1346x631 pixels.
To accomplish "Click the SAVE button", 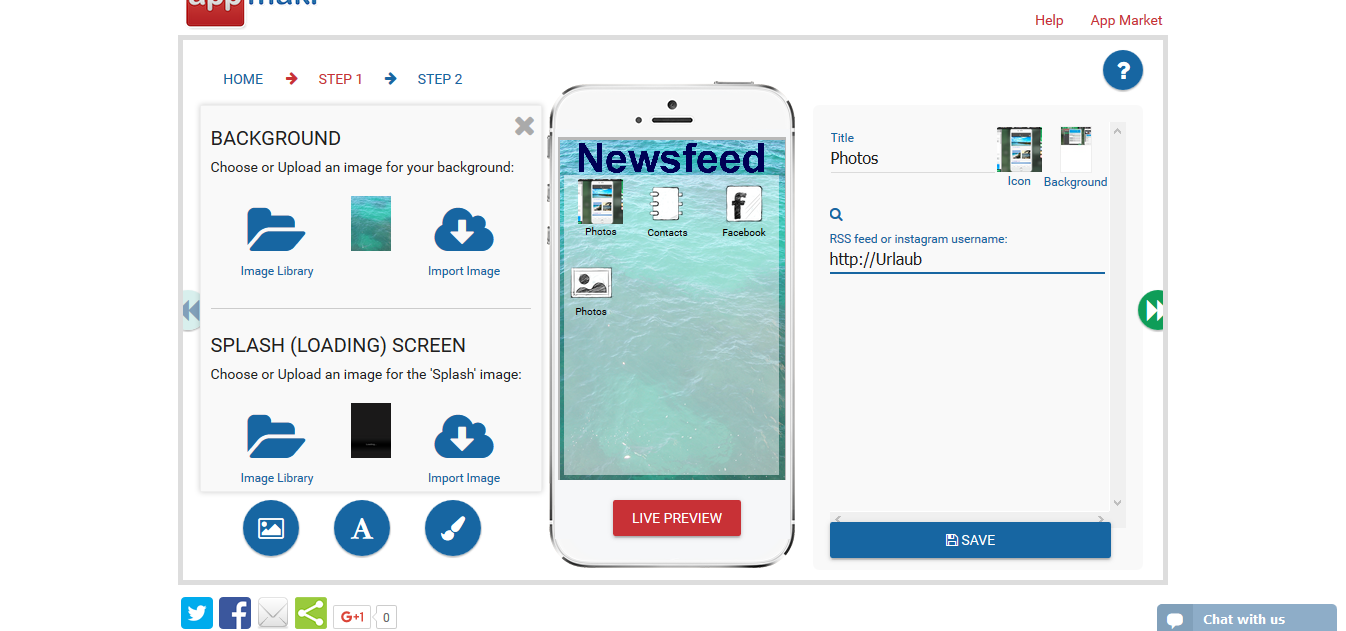I will (969, 540).
